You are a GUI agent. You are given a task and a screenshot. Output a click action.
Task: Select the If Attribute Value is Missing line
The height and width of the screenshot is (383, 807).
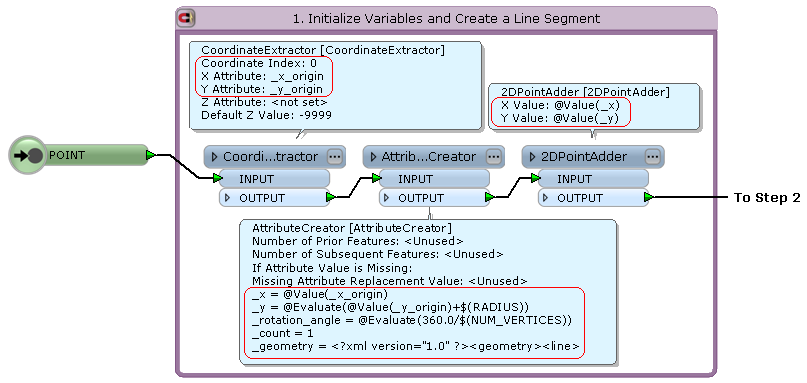(332, 268)
